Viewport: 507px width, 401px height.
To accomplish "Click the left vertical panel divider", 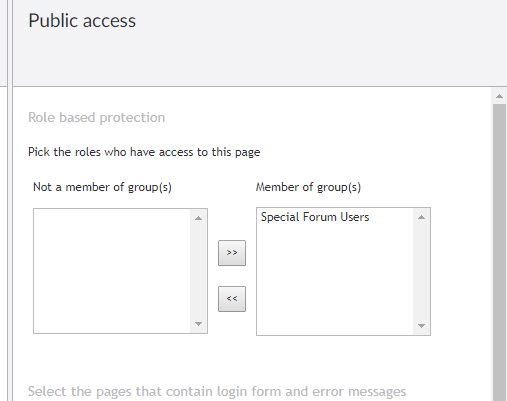I will coord(10,200).
